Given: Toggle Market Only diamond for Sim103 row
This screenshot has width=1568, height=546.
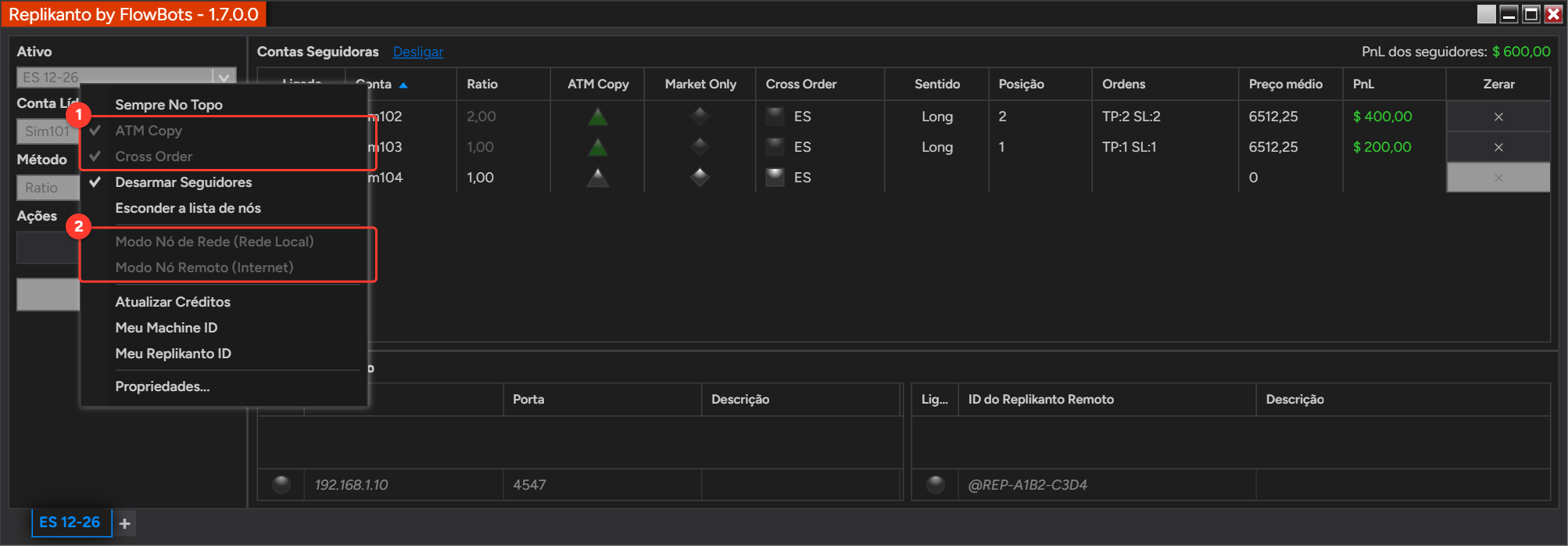Looking at the screenshot, I should tap(700, 147).
